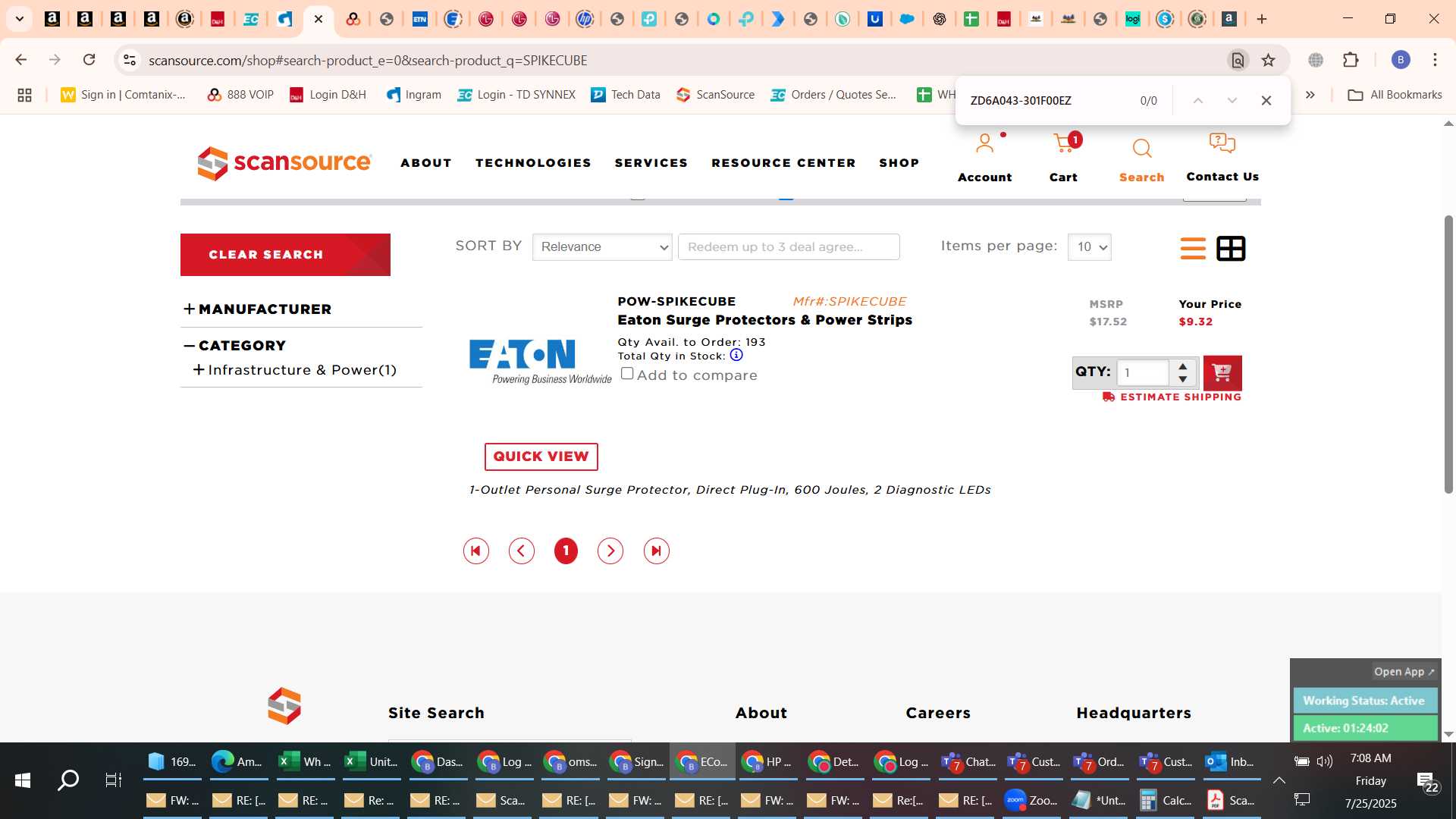Open Windows taskbar search
This screenshot has width=1456, height=819.
click(x=68, y=780)
